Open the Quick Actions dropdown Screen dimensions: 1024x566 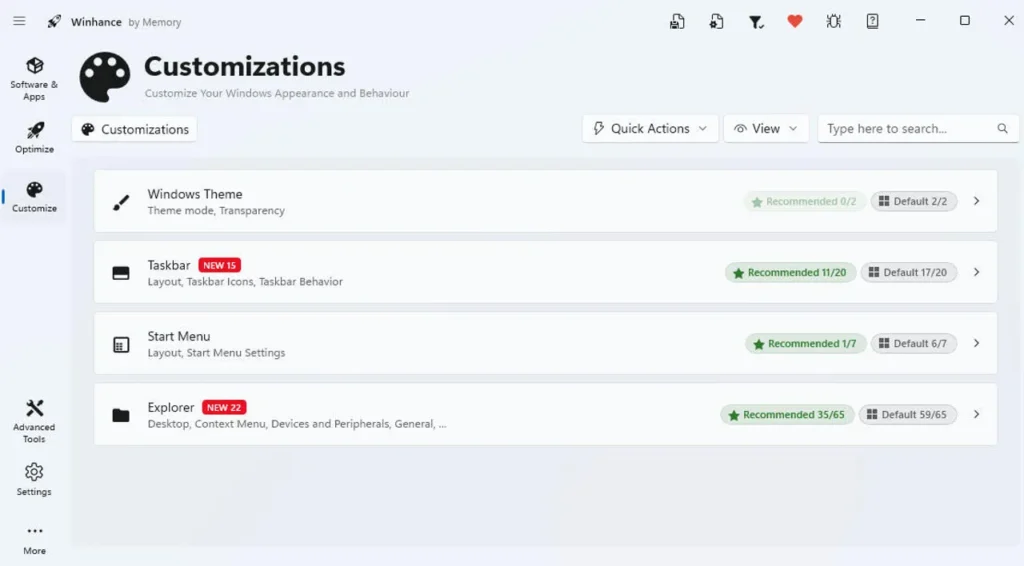(650, 129)
